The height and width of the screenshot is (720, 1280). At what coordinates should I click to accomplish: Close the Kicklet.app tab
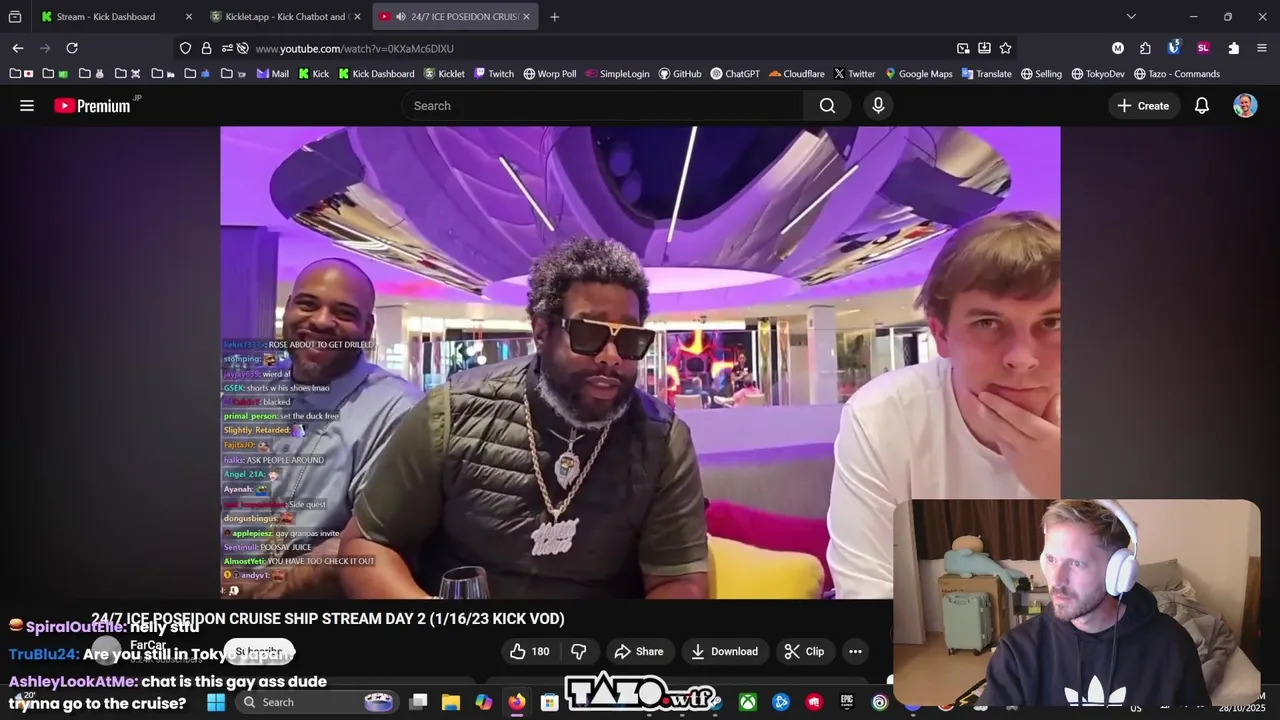[x=357, y=16]
